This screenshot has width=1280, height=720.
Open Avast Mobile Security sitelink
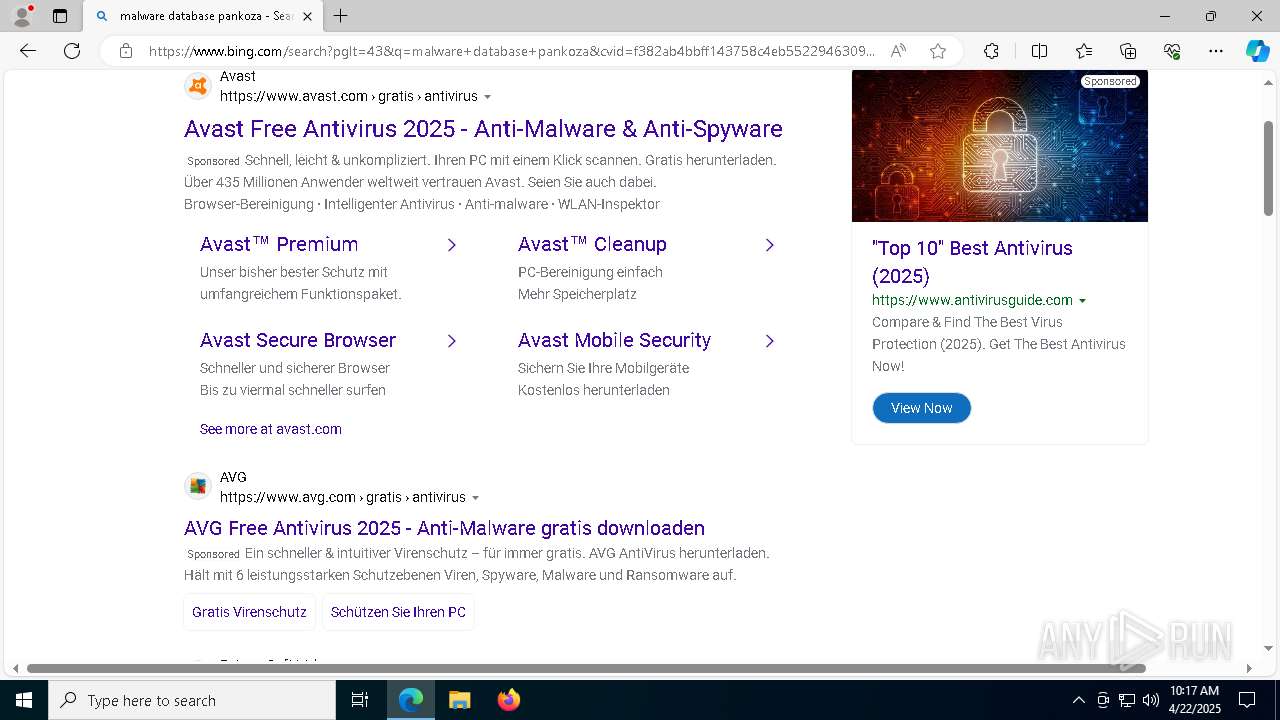tap(614, 340)
